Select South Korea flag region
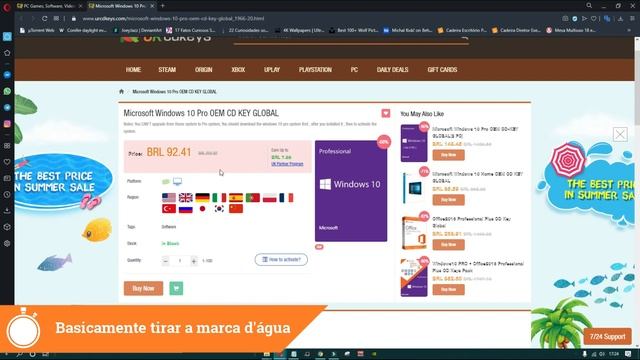Image resolution: width=640 pixels, height=360 pixels. (219, 209)
